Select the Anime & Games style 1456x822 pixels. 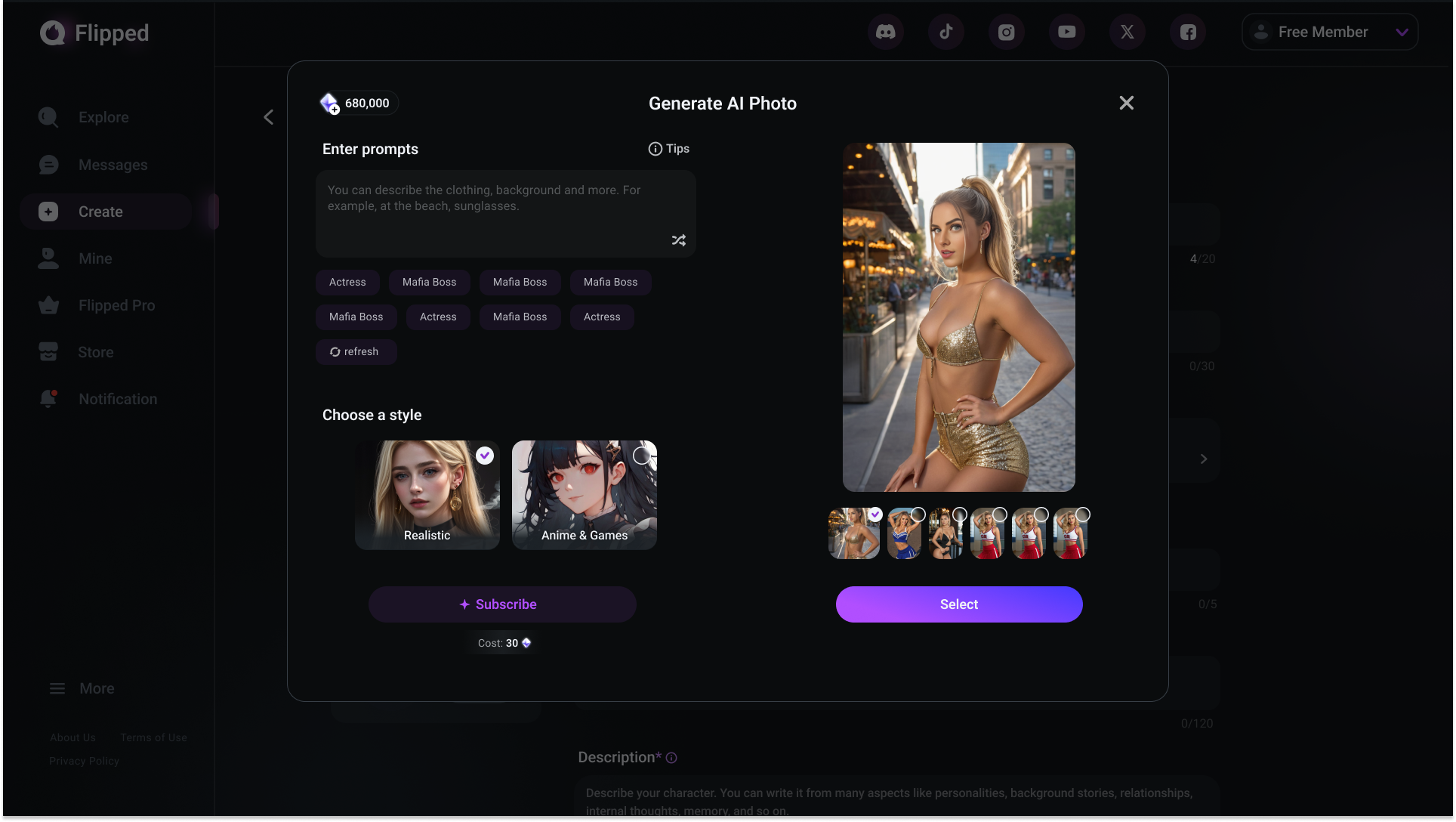click(584, 495)
